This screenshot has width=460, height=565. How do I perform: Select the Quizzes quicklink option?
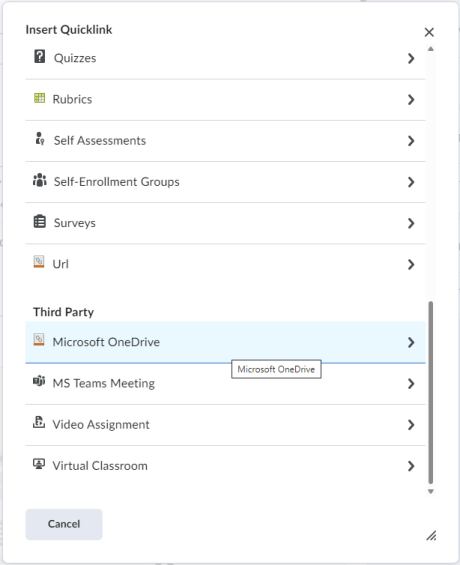225,58
